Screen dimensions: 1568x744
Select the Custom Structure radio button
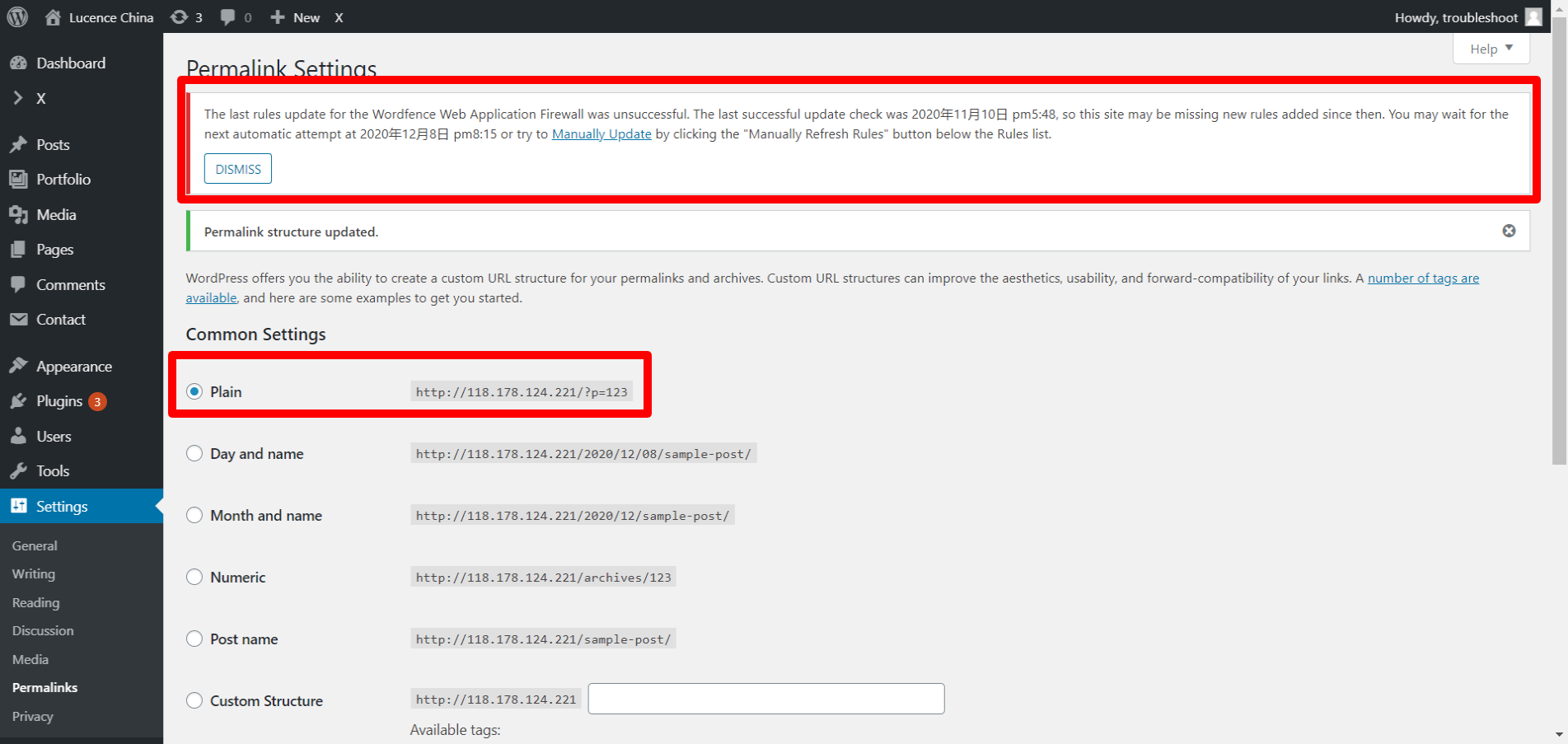click(x=194, y=700)
